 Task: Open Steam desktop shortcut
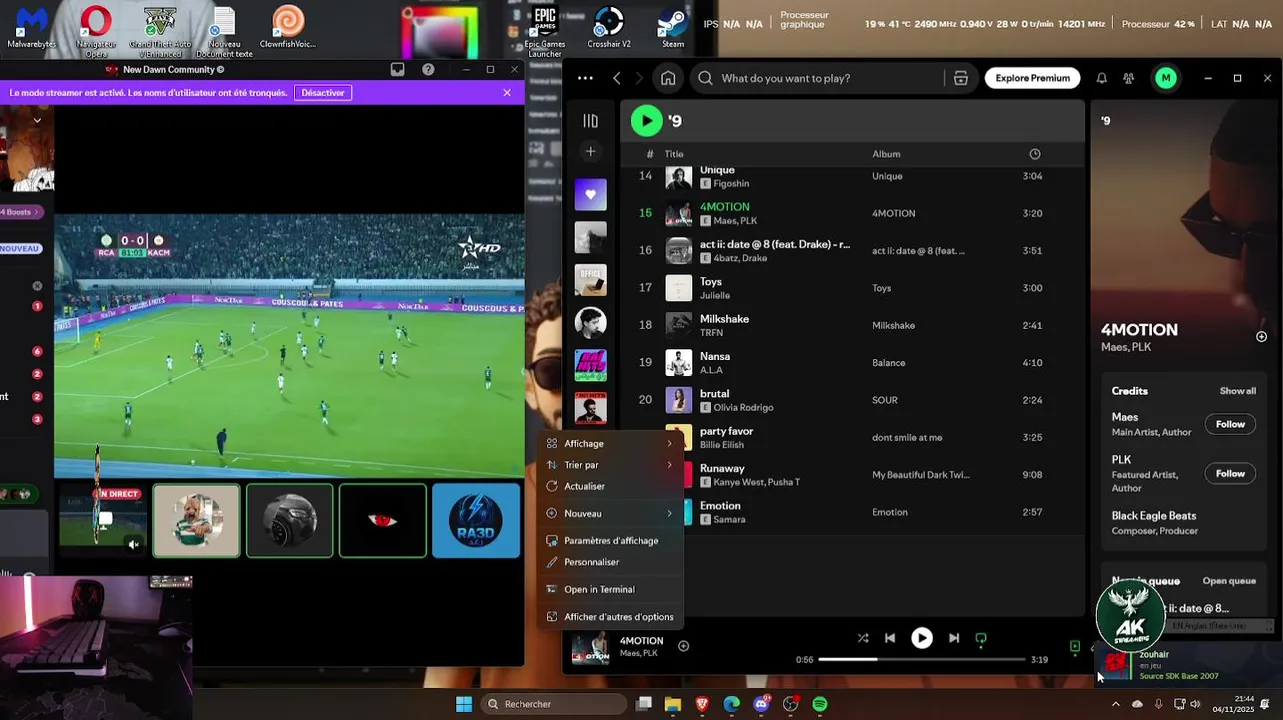(x=673, y=28)
